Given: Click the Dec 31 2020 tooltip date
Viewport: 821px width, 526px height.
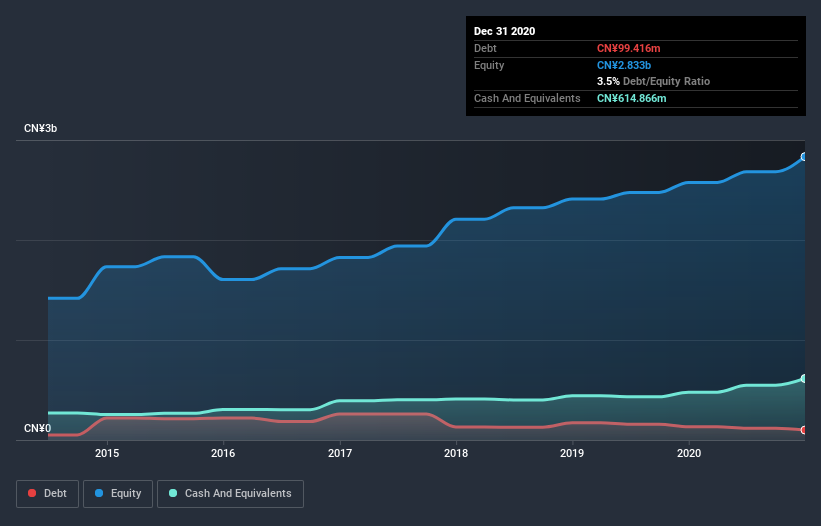Looking at the screenshot, I should pyautogui.click(x=504, y=31).
